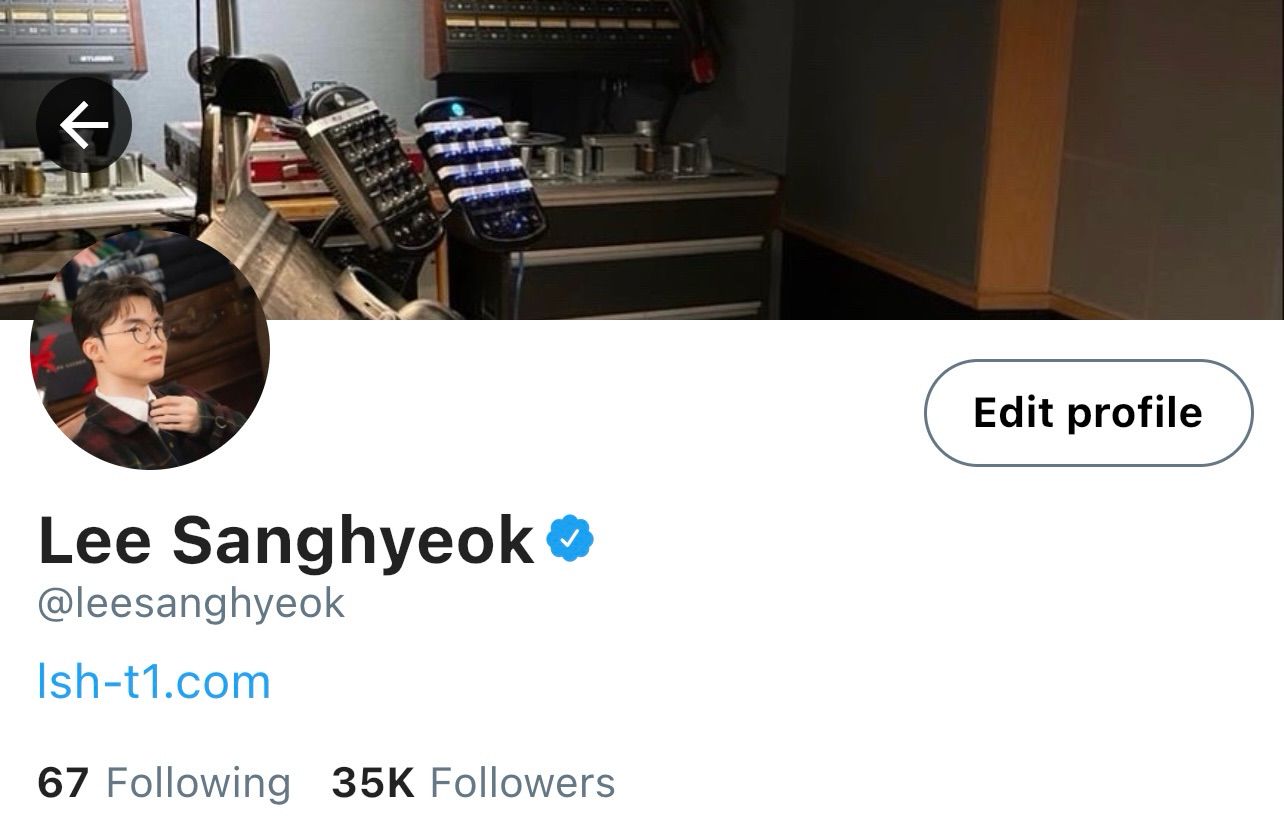
Task: Open the studio header banner image
Action: (642, 160)
